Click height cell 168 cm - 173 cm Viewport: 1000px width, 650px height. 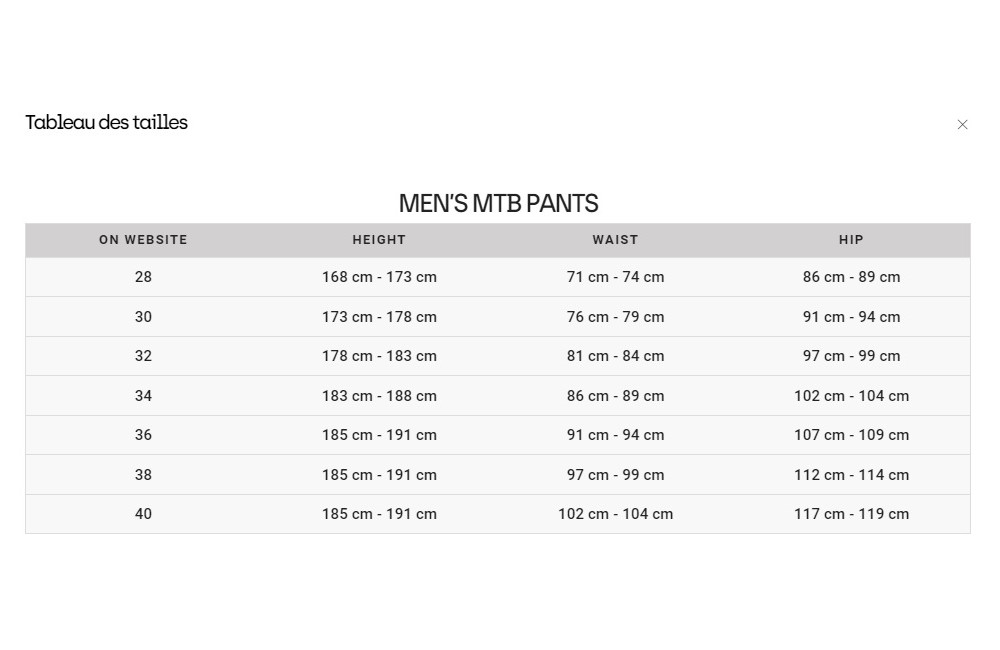coord(379,277)
